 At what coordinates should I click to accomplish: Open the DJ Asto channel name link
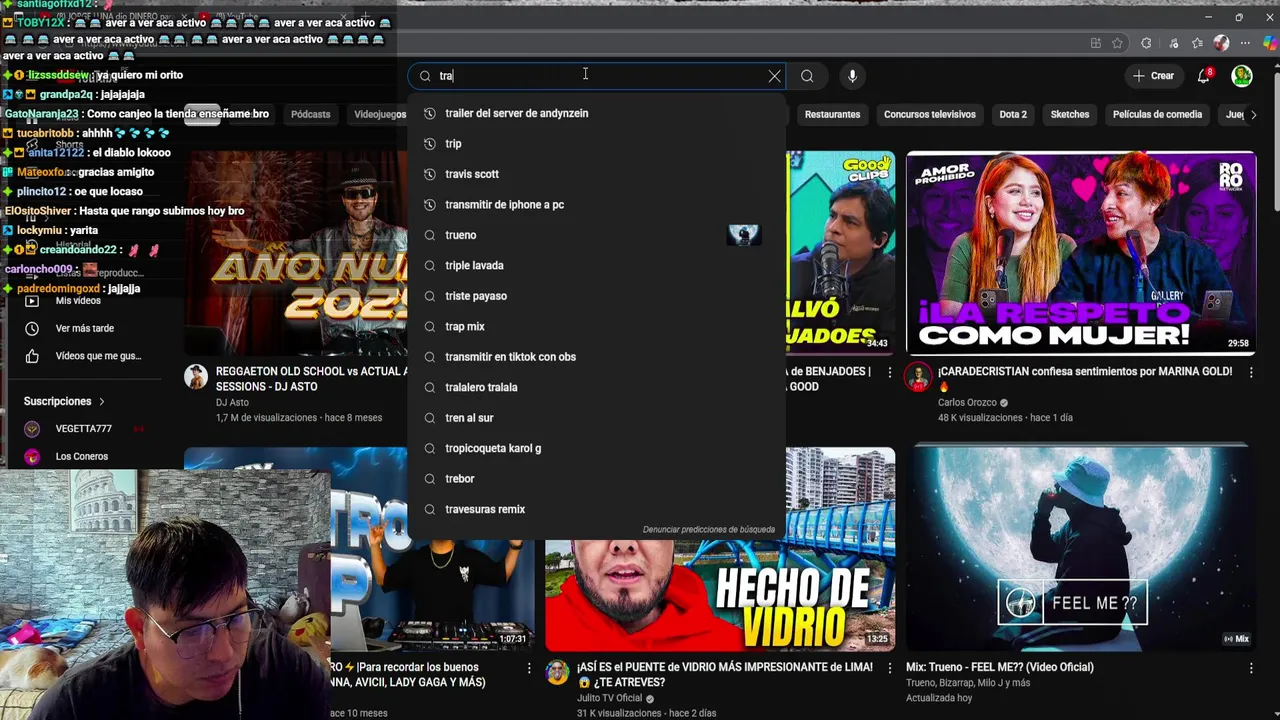[x=232, y=403]
